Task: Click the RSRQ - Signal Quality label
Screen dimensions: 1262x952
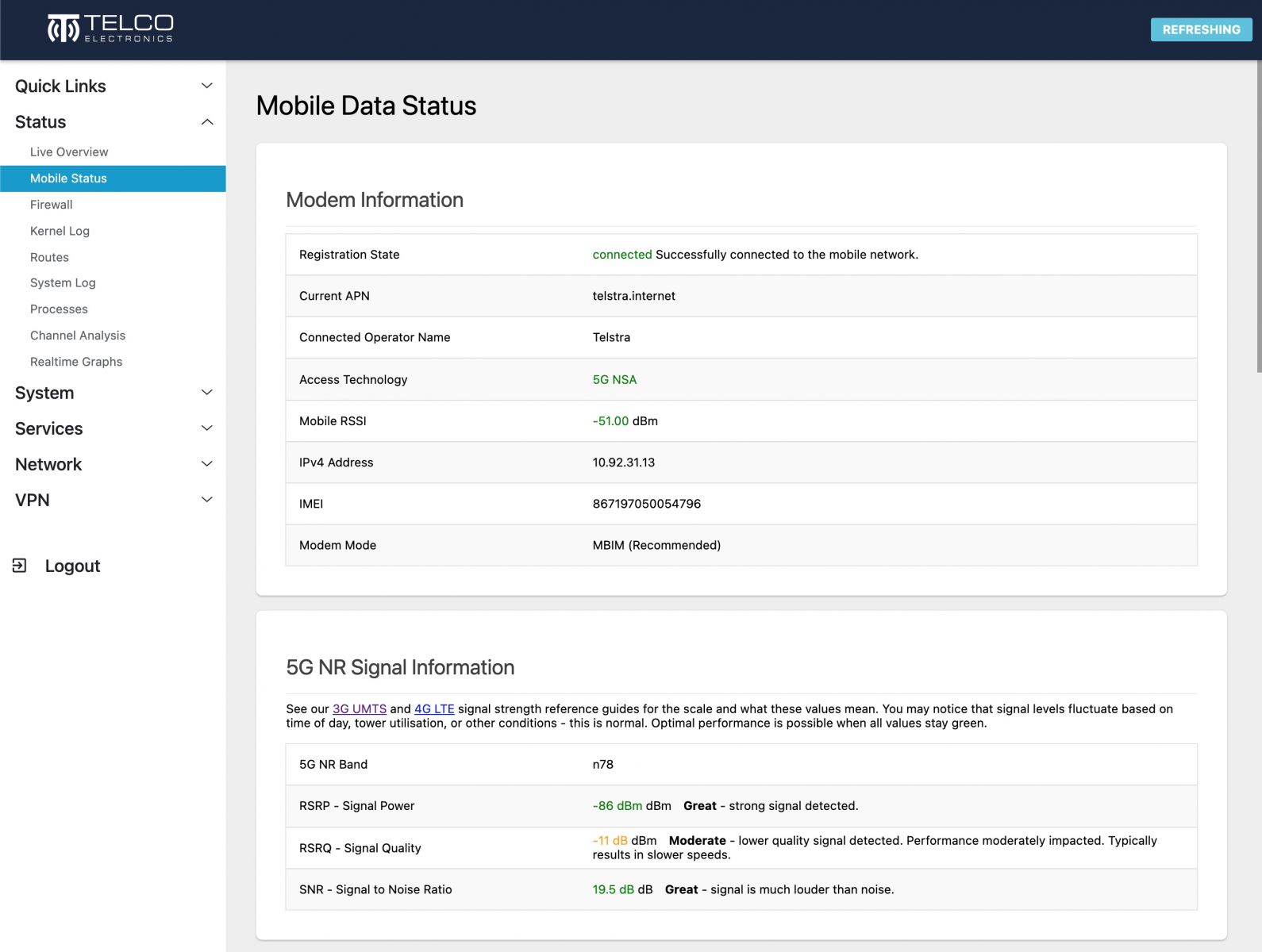Action: point(360,847)
